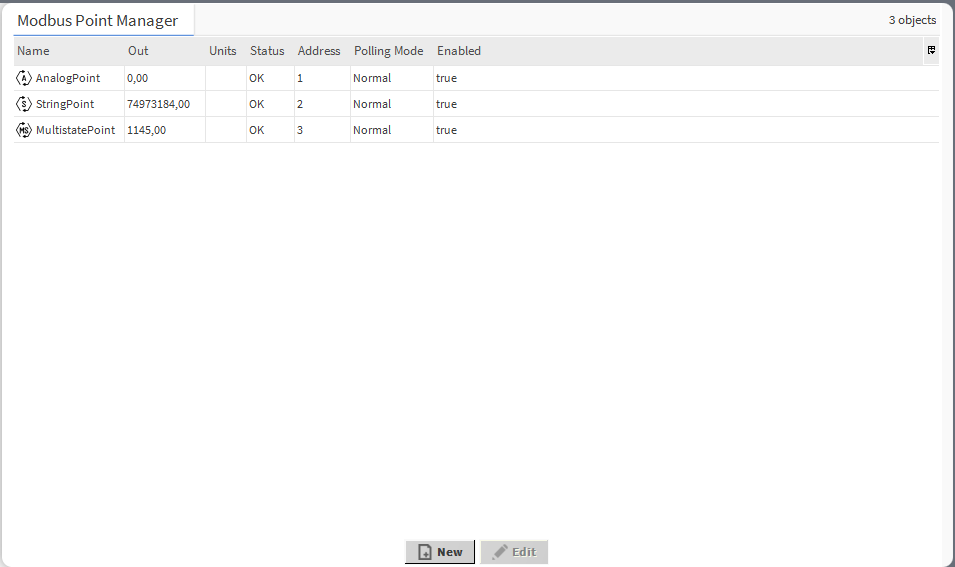Select the AnalogPoint row name
955x567 pixels.
coord(68,78)
